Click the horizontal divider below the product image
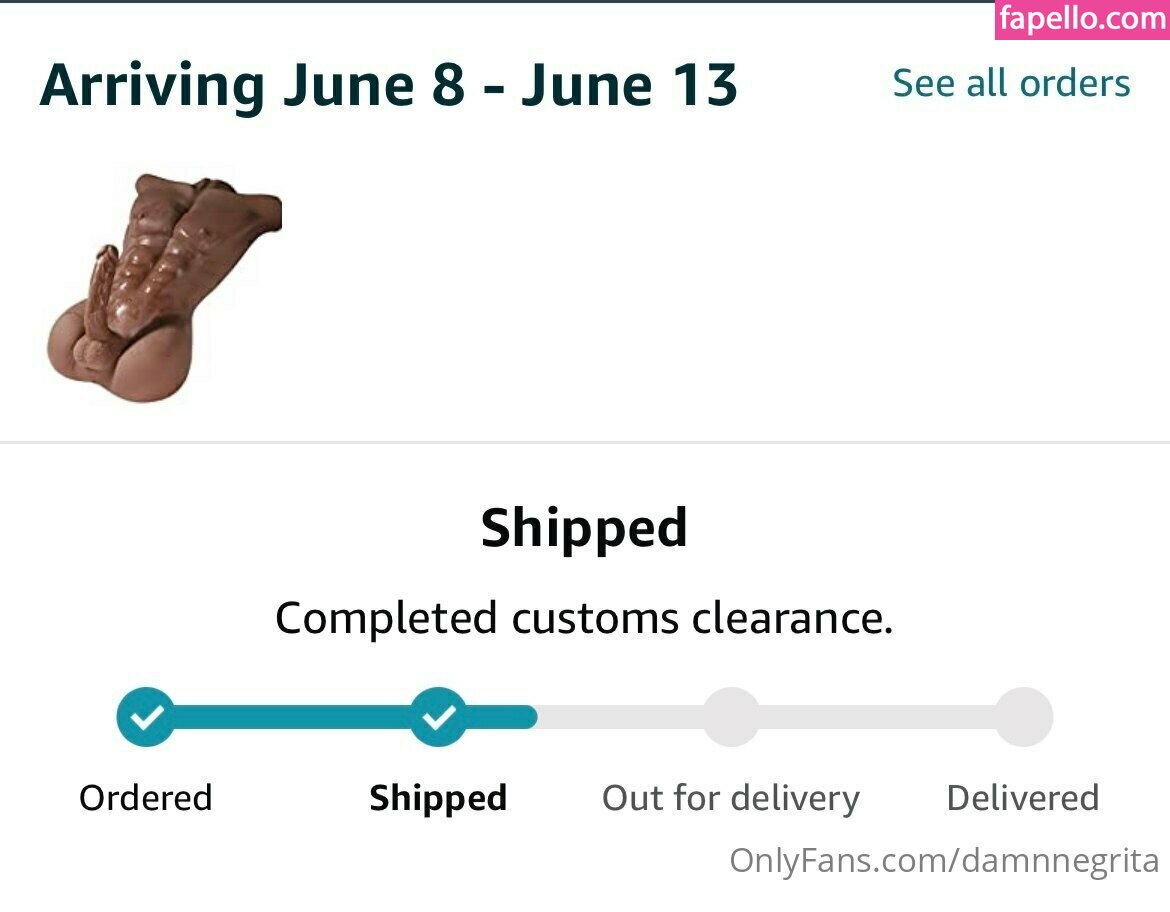Image resolution: width=1170 pixels, height=912 pixels. coord(585,441)
